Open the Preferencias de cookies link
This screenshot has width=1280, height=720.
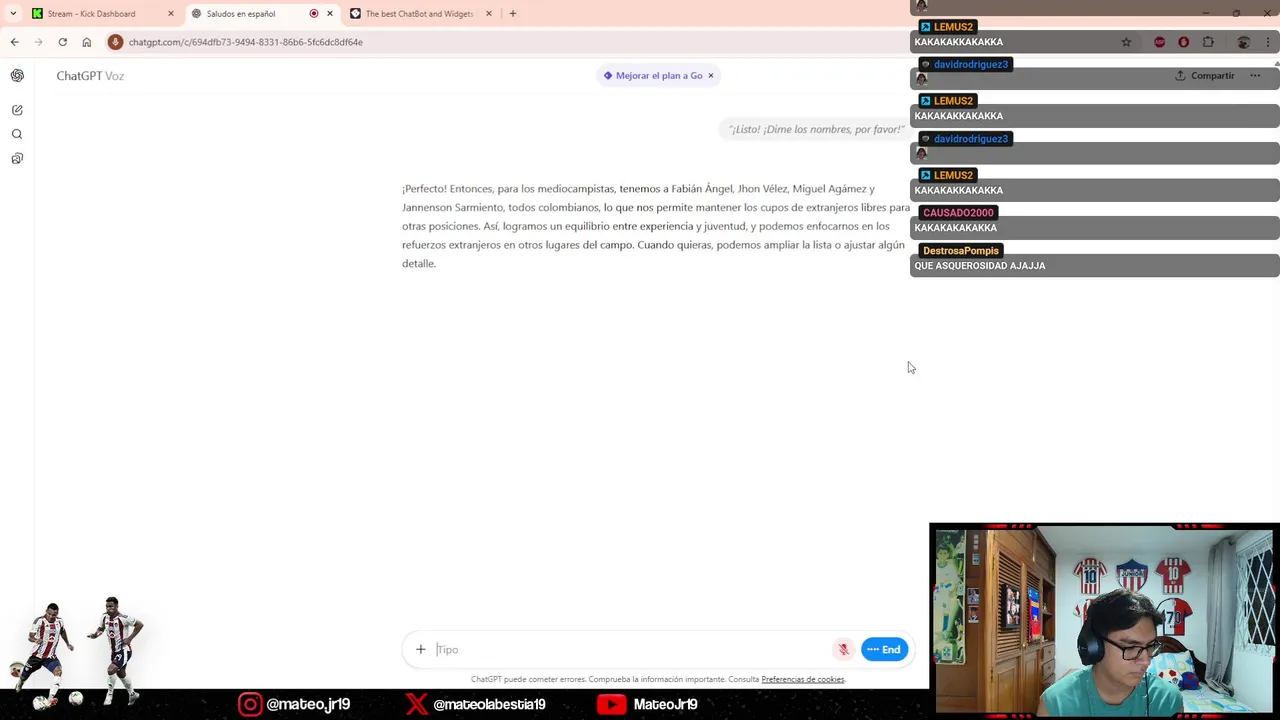(x=803, y=680)
